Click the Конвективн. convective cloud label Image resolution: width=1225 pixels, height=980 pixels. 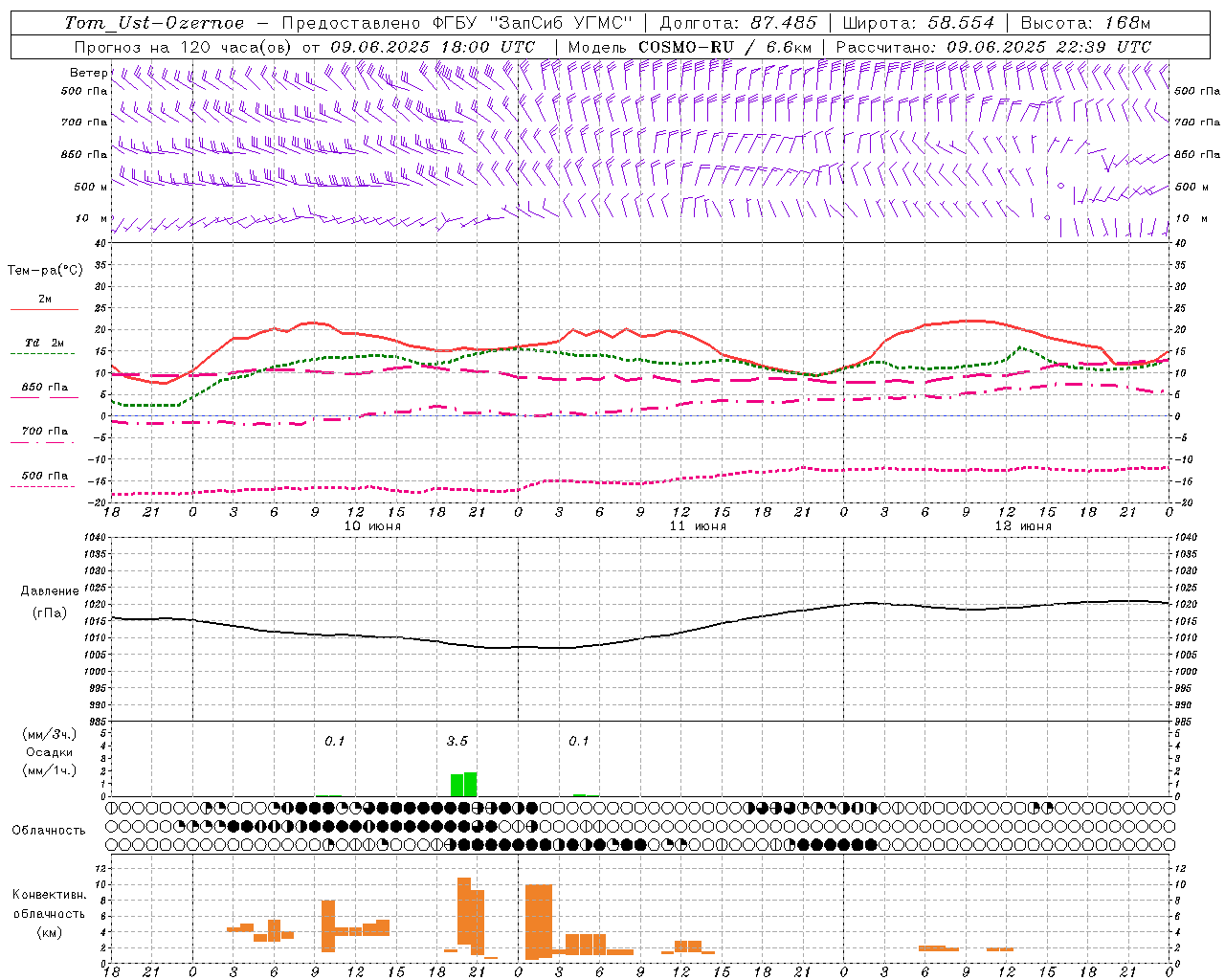tap(49, 895)
